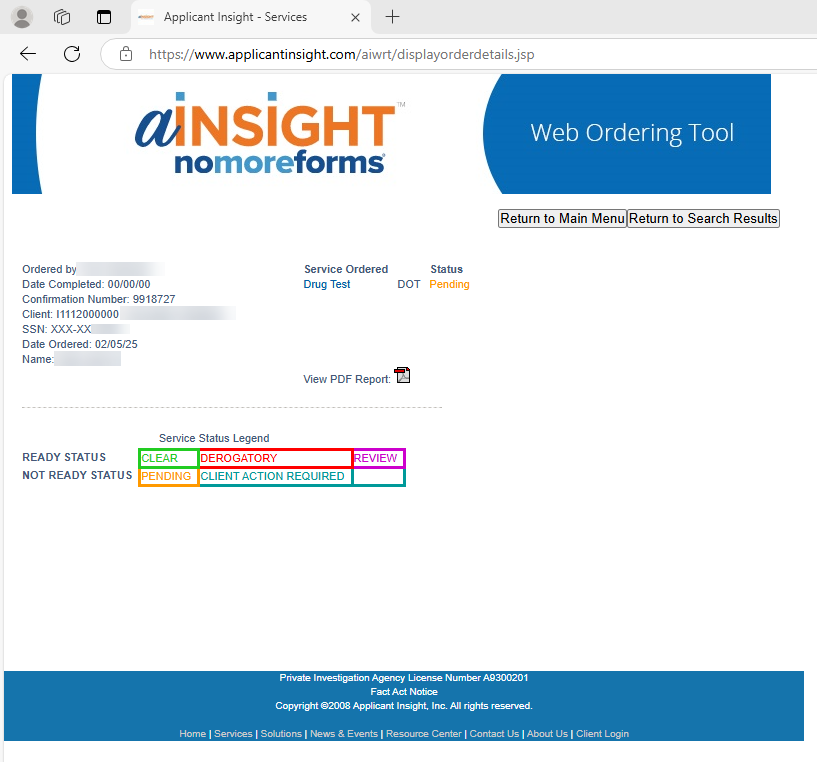View site info via padlock icon
The width and height of the screenshot is (817, 762).
pos(126,54)
